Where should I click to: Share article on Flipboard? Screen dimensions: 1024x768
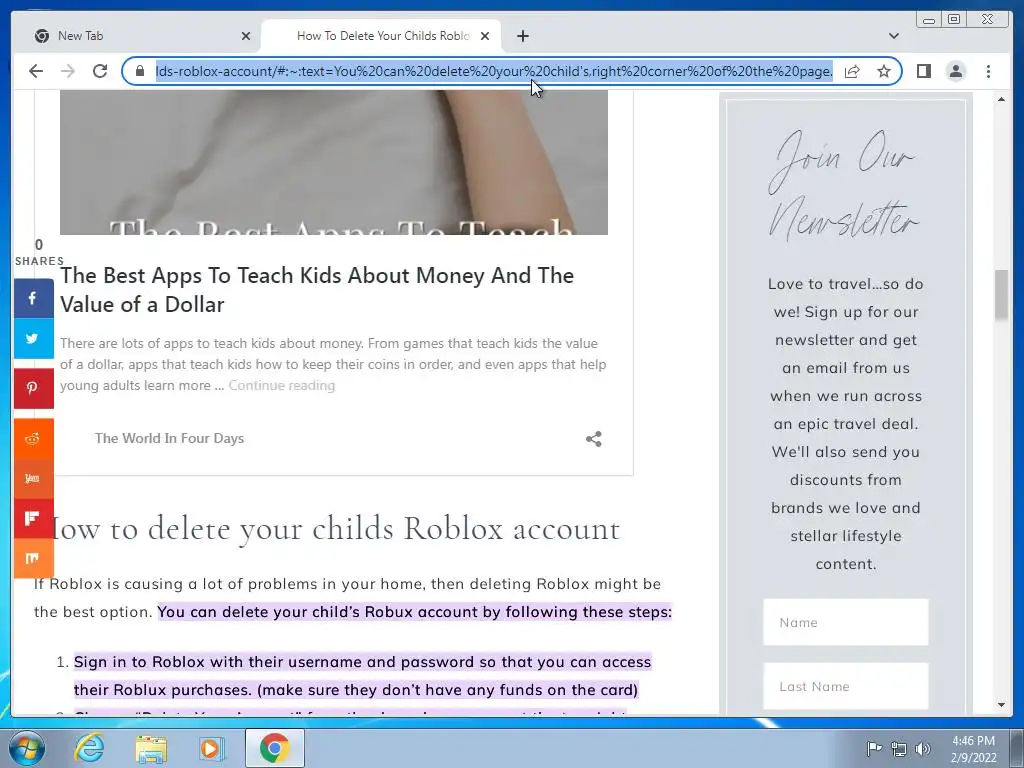33,518
